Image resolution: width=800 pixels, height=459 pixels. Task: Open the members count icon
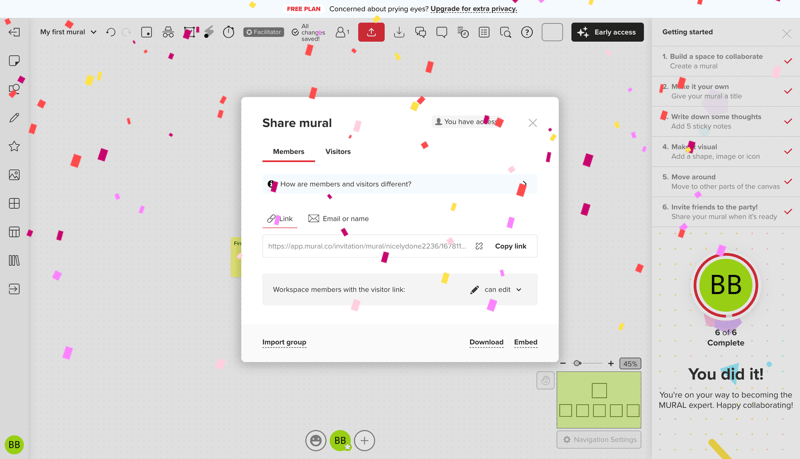point(342,32)
